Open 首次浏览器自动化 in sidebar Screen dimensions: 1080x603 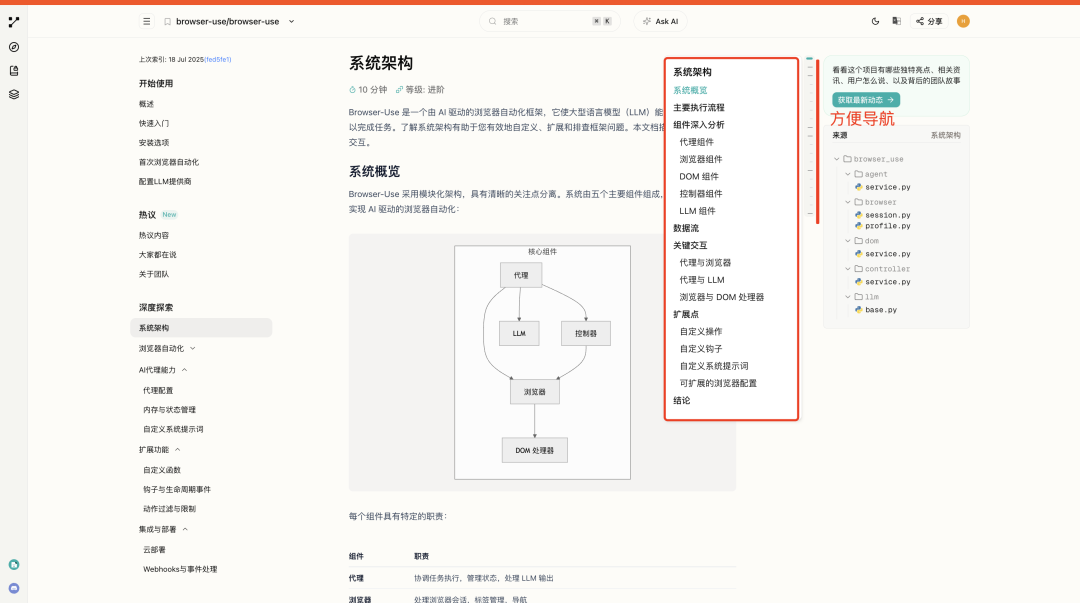click(169, 162)
